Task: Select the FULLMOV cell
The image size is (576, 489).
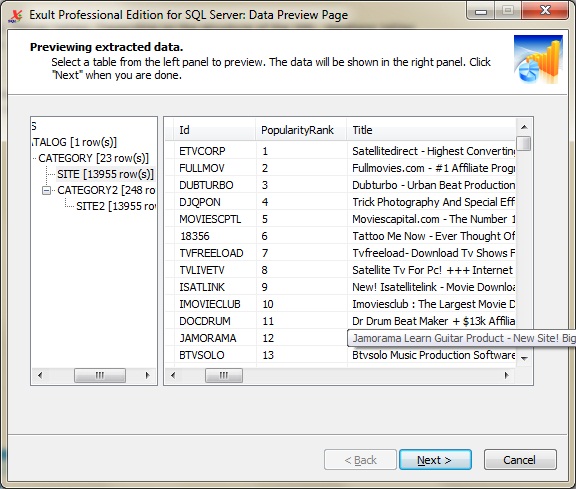Action: pos(215,168)
